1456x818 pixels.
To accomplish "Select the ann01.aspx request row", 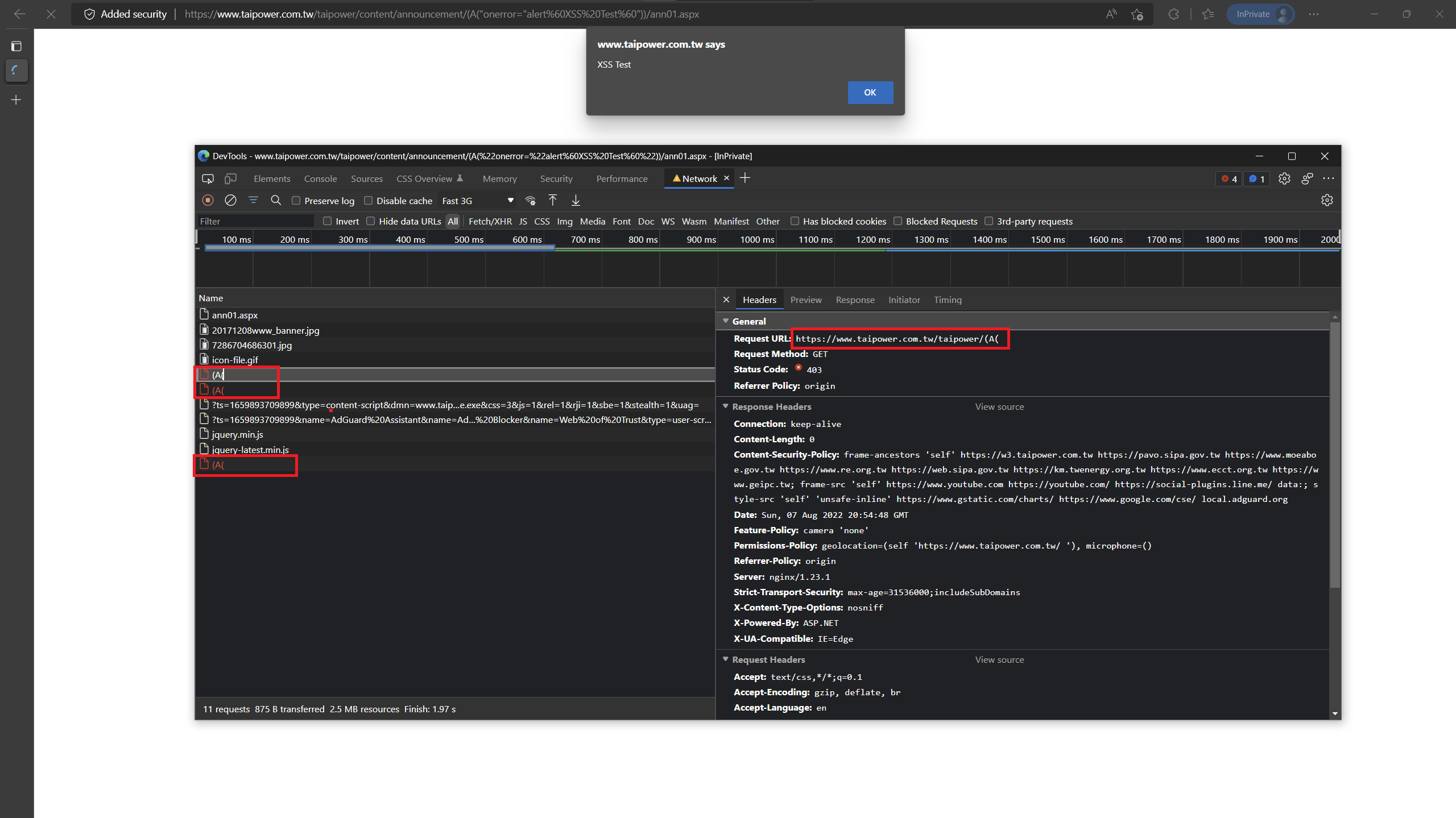I will click(455, 315).
